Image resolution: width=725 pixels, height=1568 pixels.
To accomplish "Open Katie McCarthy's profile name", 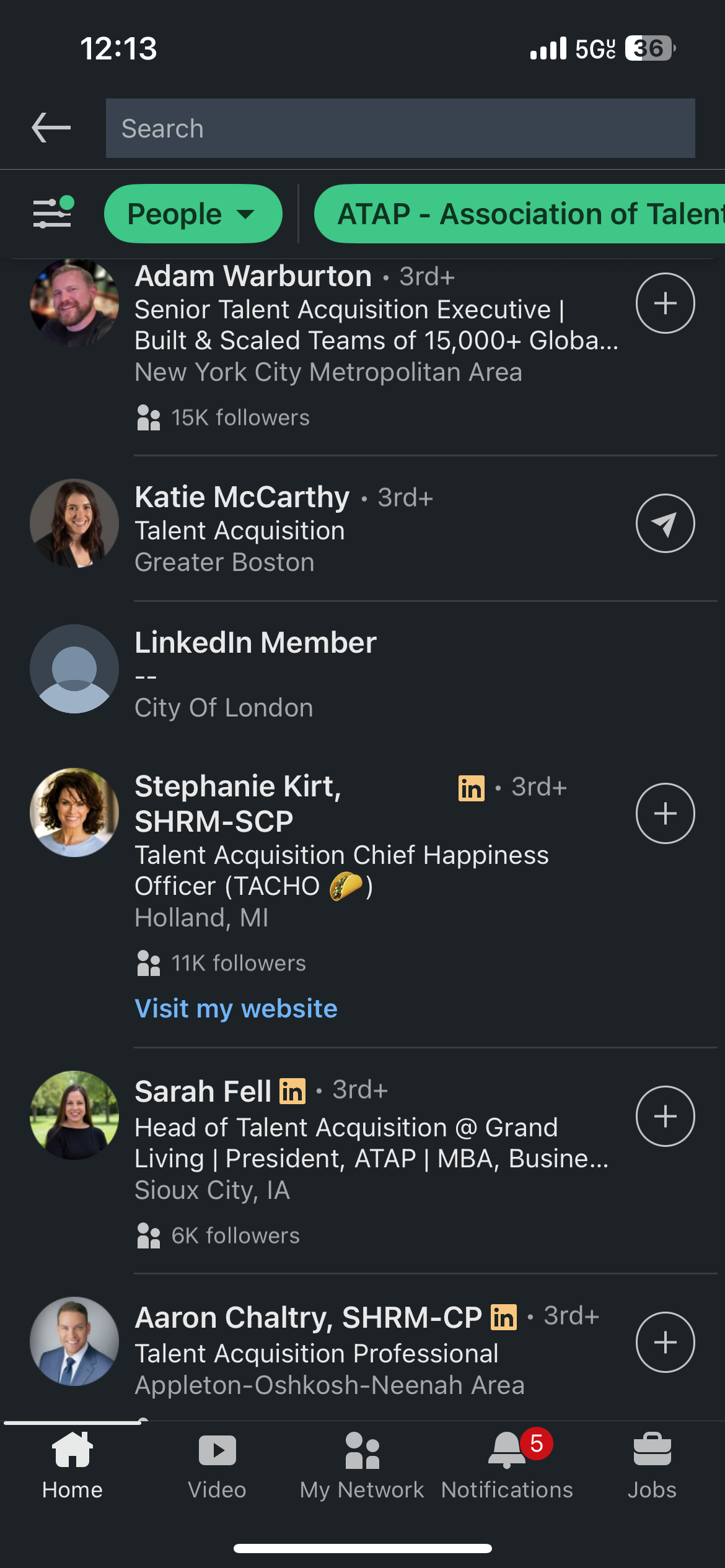I will (242, 497).
